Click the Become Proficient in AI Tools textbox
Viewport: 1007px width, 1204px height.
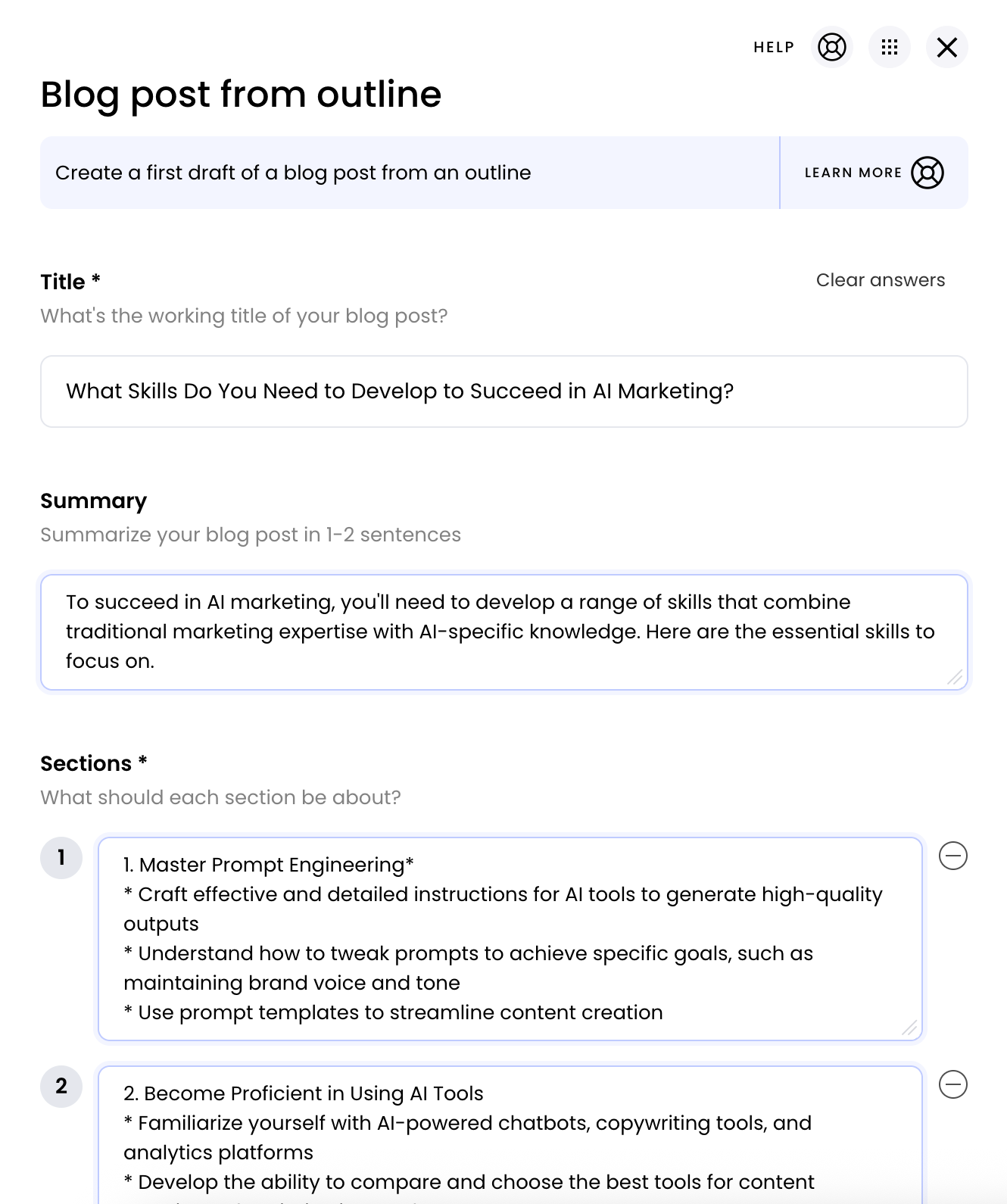pyautogui.click(x=510, y=1136)
